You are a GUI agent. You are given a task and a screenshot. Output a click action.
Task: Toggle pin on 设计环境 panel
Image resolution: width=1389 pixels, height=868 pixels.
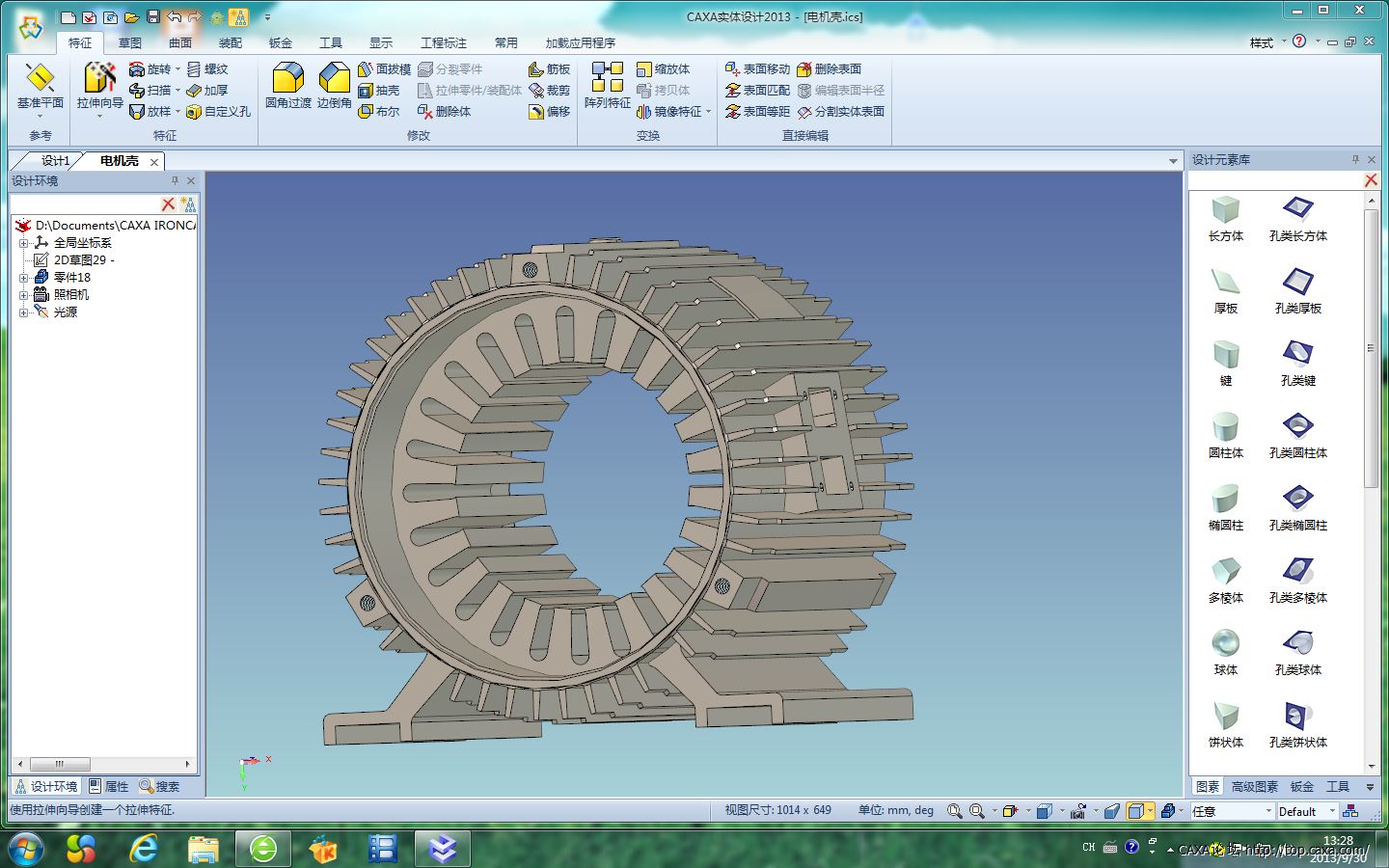point(175,180)
